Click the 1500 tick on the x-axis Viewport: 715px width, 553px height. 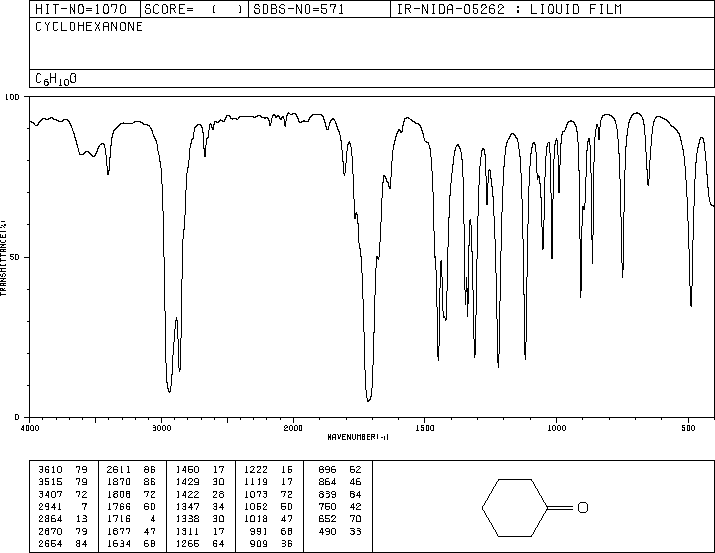[x=424, y=427]
